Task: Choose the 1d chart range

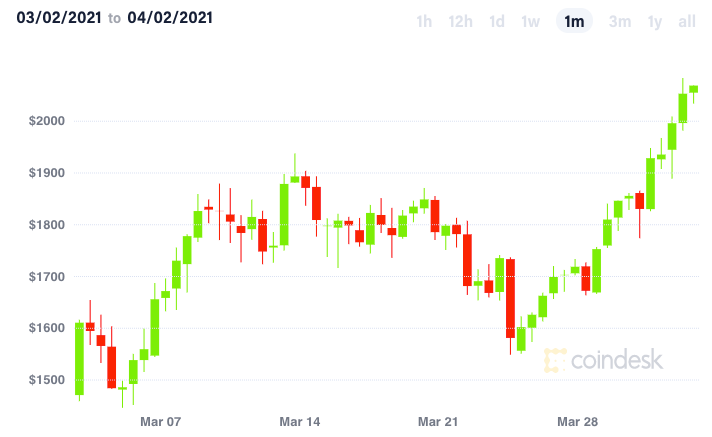Action: (497, 21)
